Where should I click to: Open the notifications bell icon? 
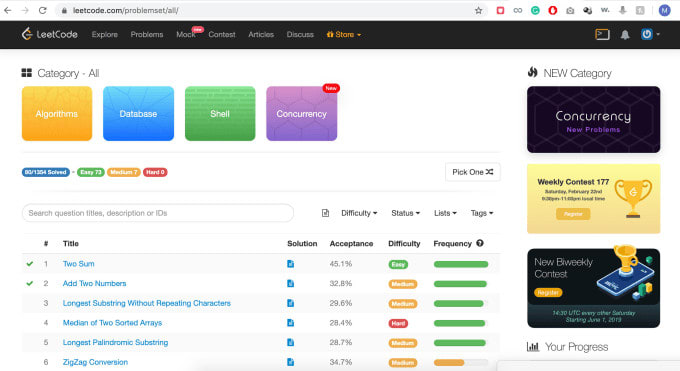point(625,35)
